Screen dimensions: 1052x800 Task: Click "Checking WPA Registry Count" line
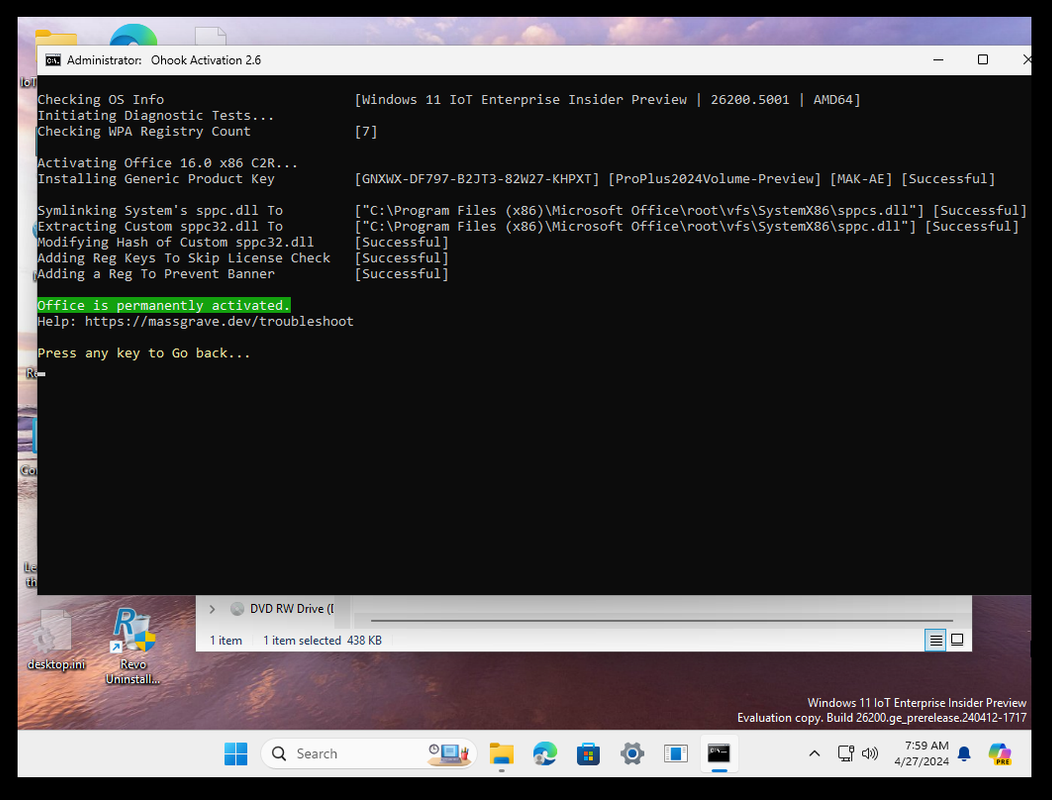144,132
